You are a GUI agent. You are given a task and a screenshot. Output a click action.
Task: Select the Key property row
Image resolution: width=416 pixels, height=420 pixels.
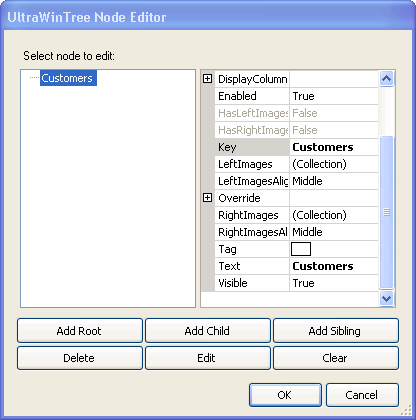252,147
